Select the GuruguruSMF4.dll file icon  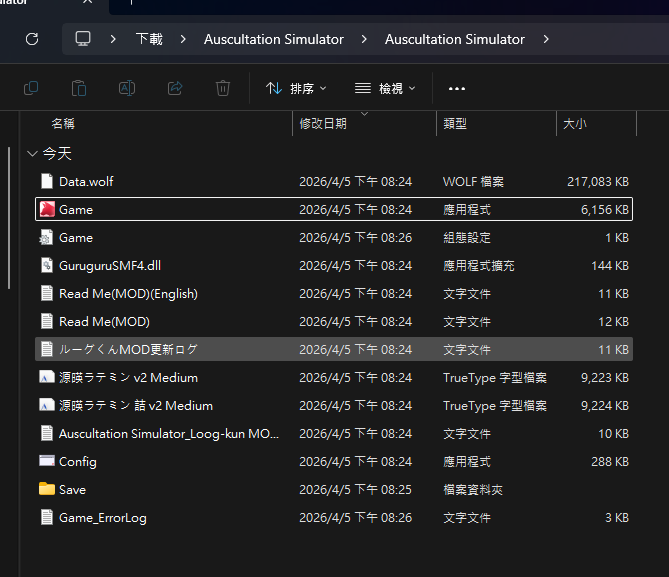(x=47, y=265)
